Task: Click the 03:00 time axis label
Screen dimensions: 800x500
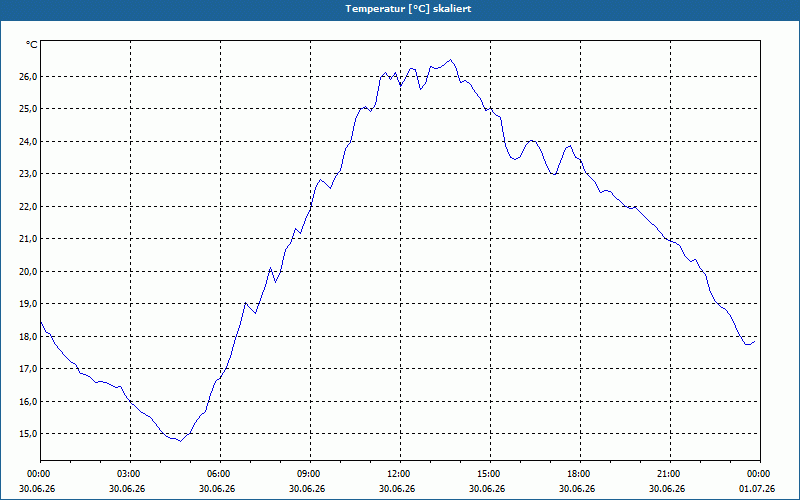Action: point(131,474)
